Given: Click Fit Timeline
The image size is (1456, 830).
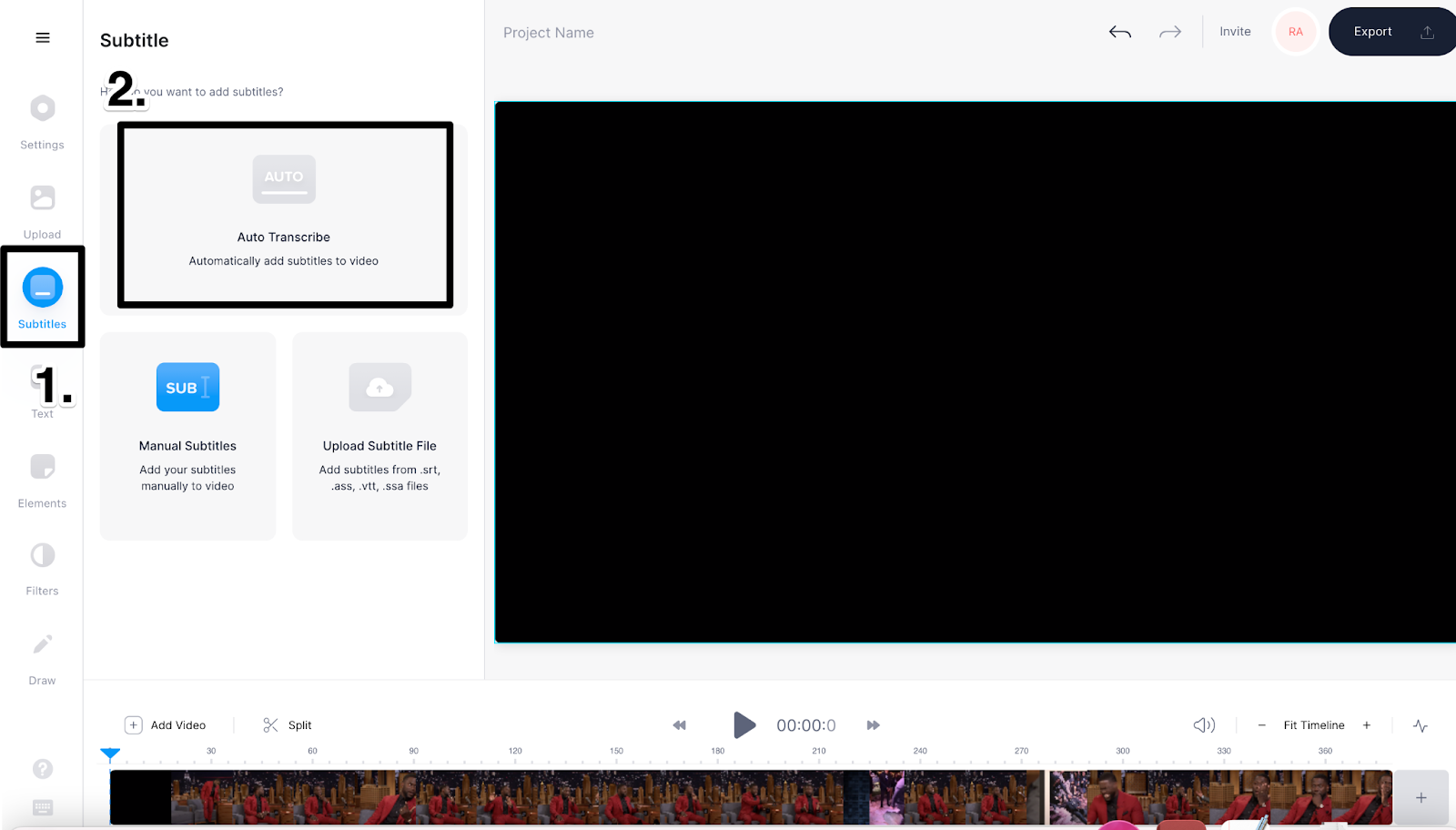Looking at the screenshot, I should [1314, 725].
